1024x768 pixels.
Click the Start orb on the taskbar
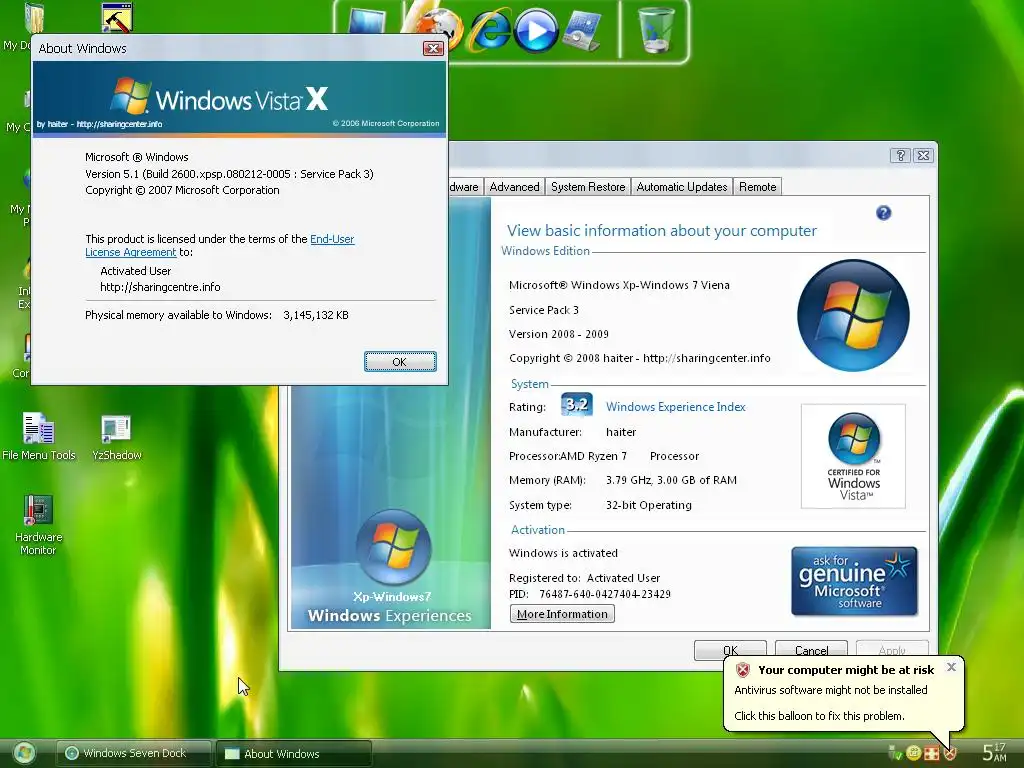point(24,754)
